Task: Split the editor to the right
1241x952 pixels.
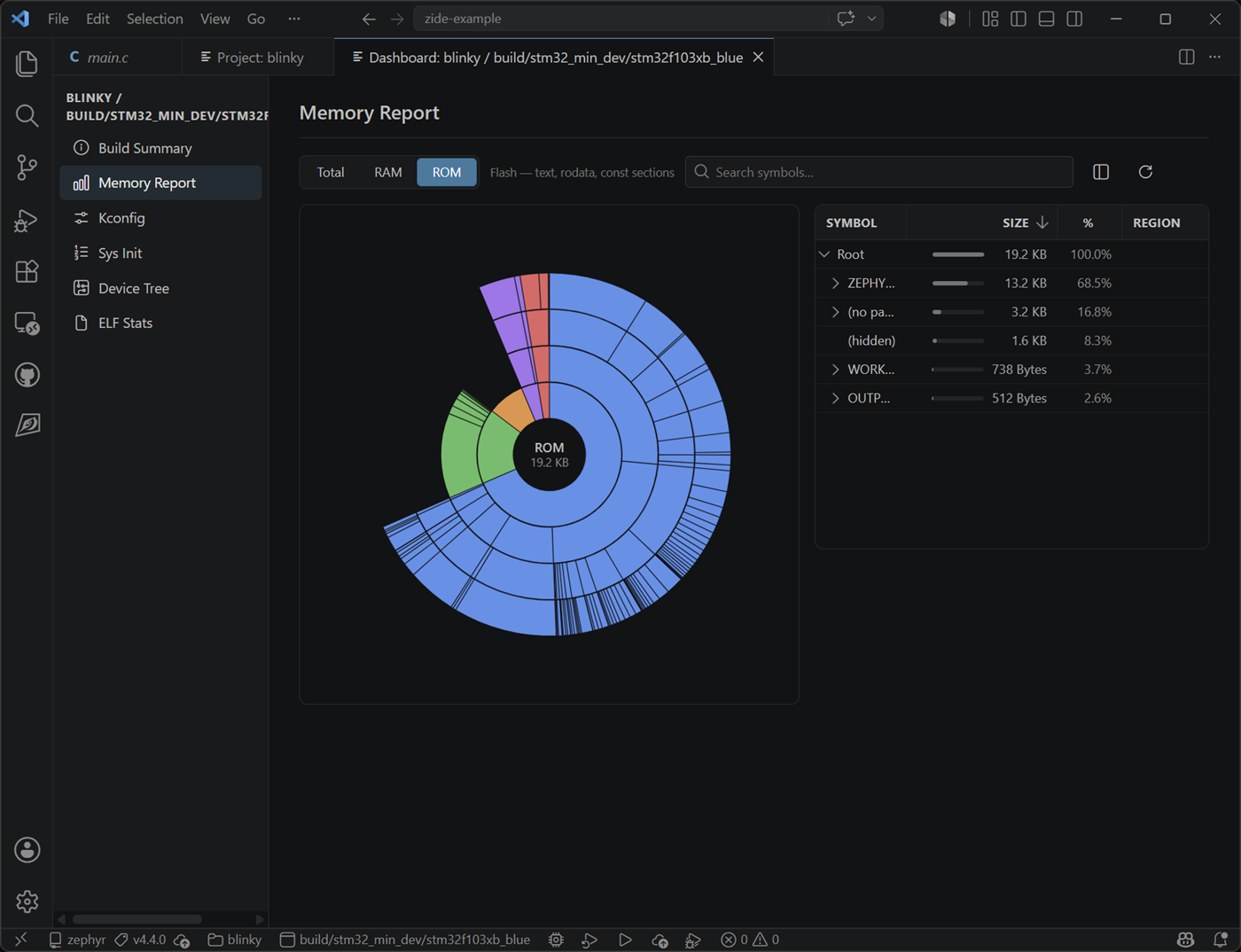Action: tap(1186, 57)
